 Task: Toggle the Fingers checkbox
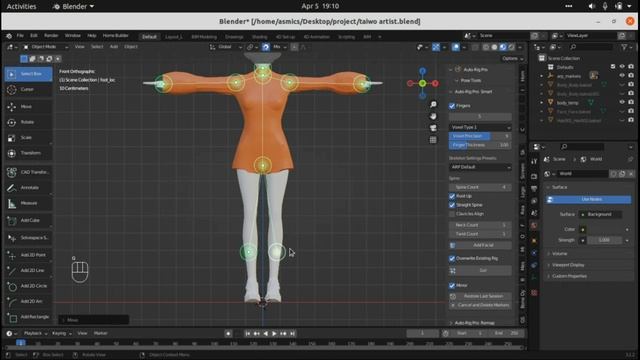pyautogui.click(x=452, y=106)
